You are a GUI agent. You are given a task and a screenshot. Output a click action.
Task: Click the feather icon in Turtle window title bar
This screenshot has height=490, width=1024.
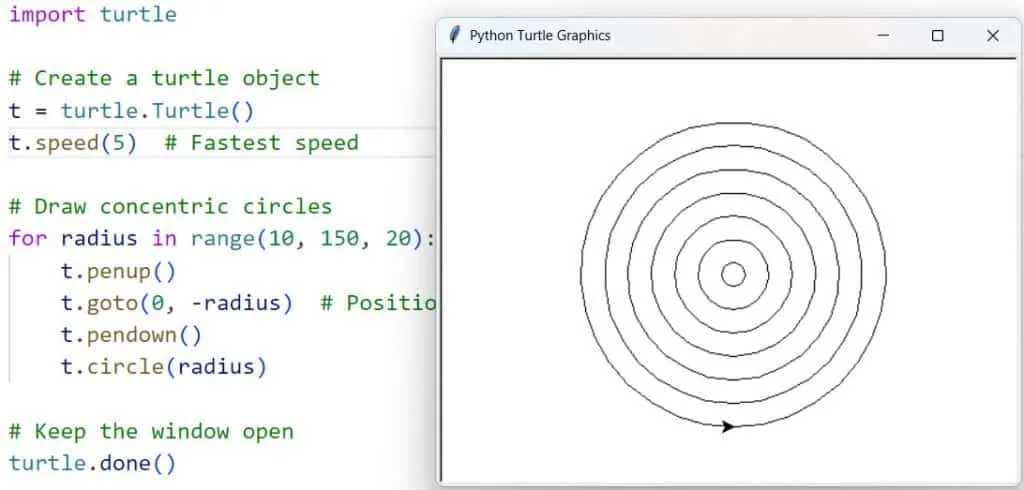[455, 35]
